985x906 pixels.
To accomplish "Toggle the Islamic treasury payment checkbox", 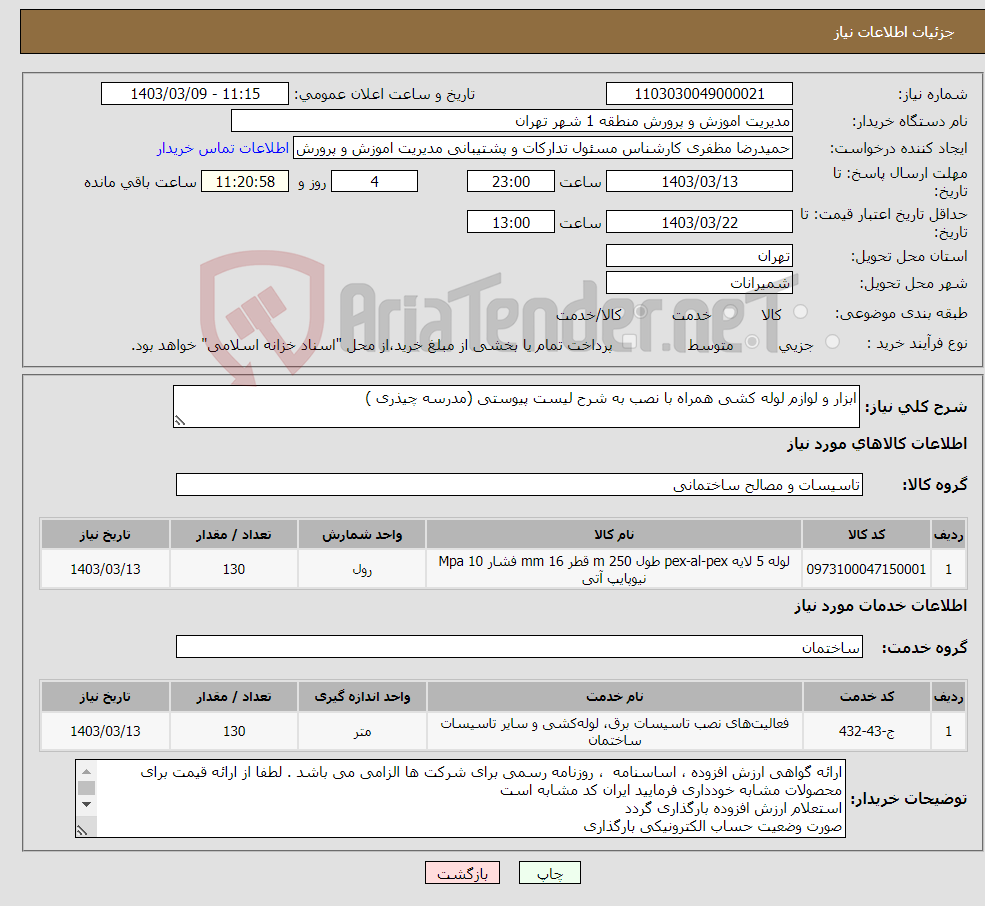I will click(x=629, y=342).
